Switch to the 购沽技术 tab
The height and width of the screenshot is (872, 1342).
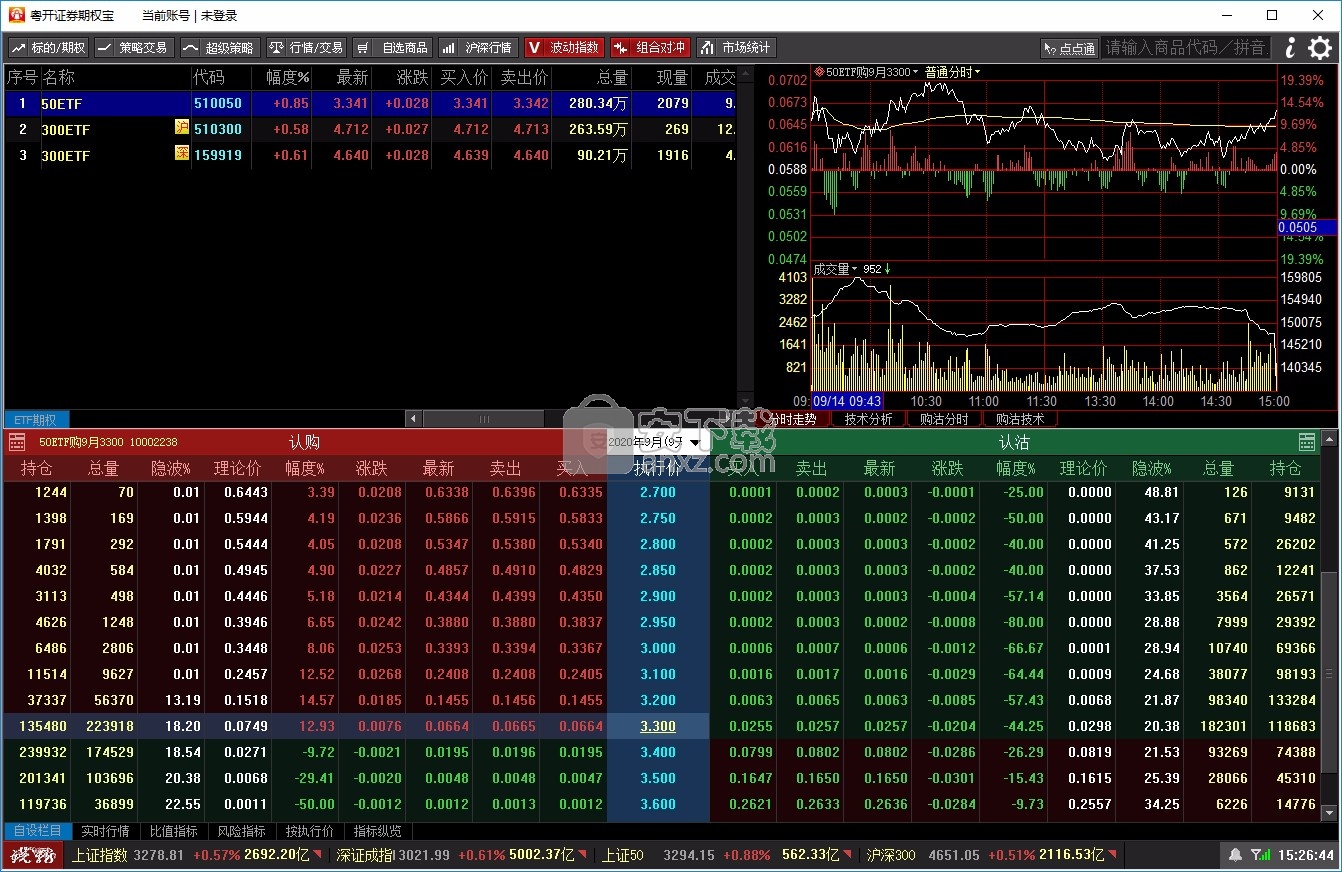coord(1019,419)
